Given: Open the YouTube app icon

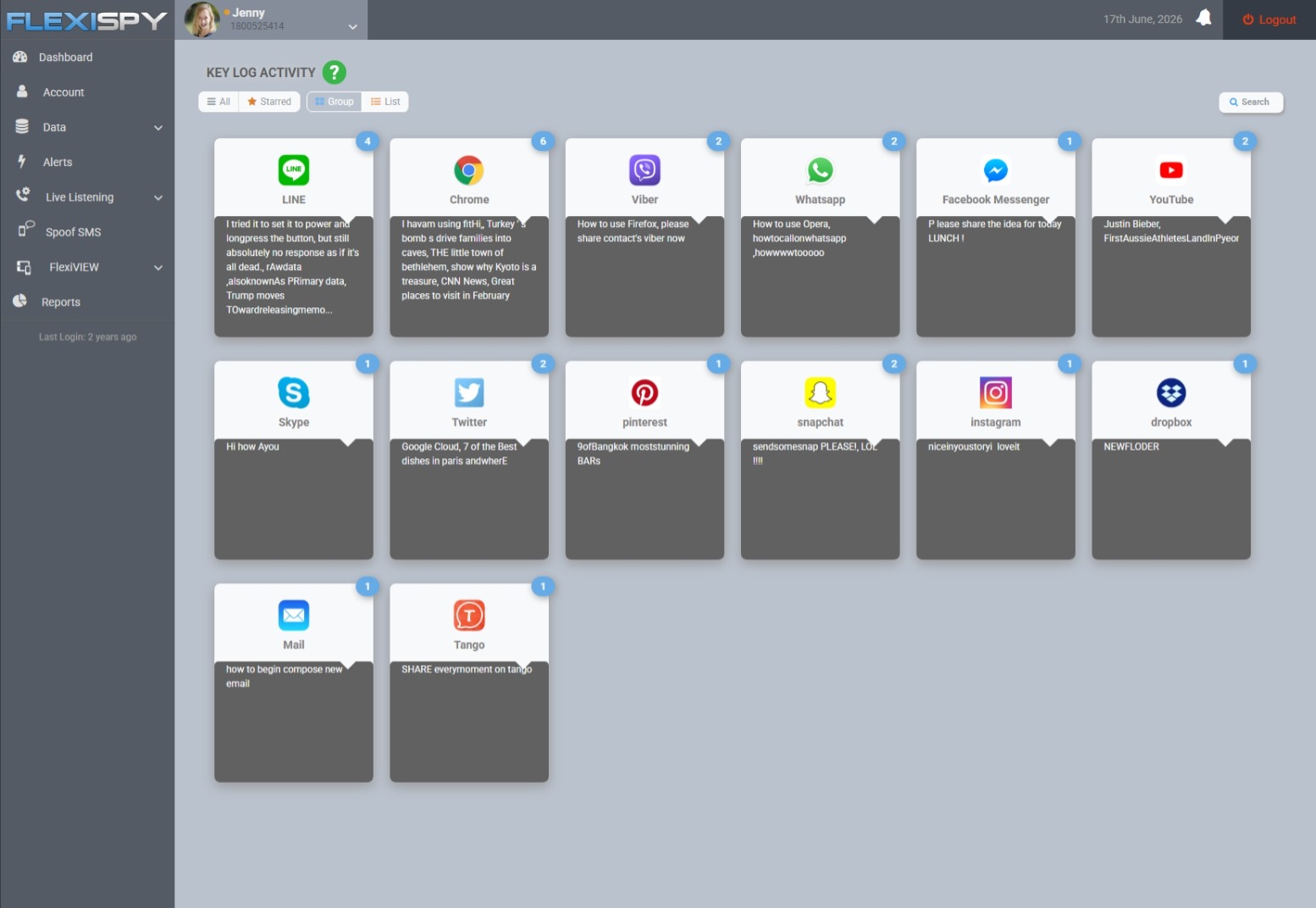Looking at the screenshot, I should point(1171,170).
